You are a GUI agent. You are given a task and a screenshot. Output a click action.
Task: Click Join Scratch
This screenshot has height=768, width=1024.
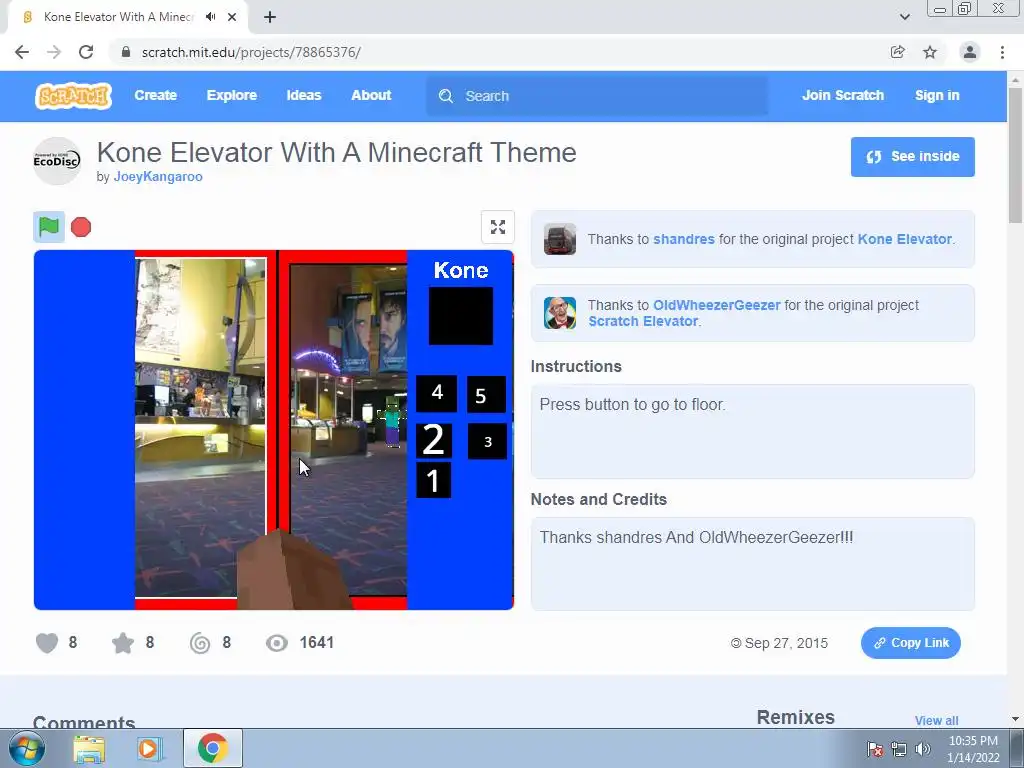click(842, 95)
